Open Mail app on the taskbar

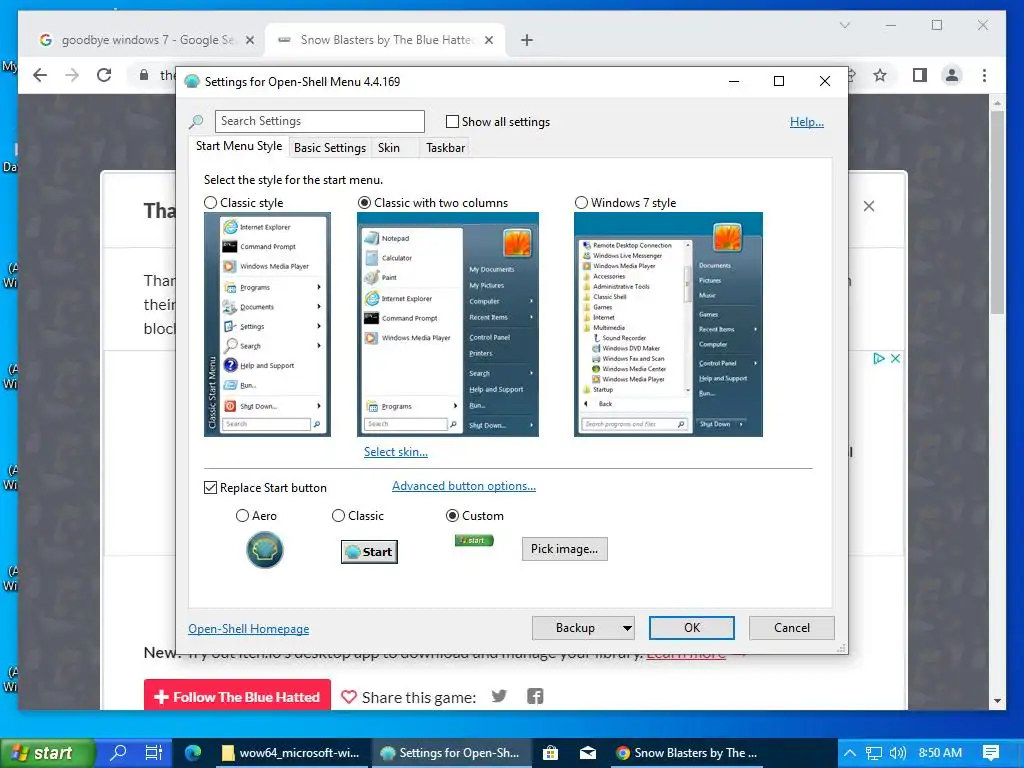[x=588, y=752]
